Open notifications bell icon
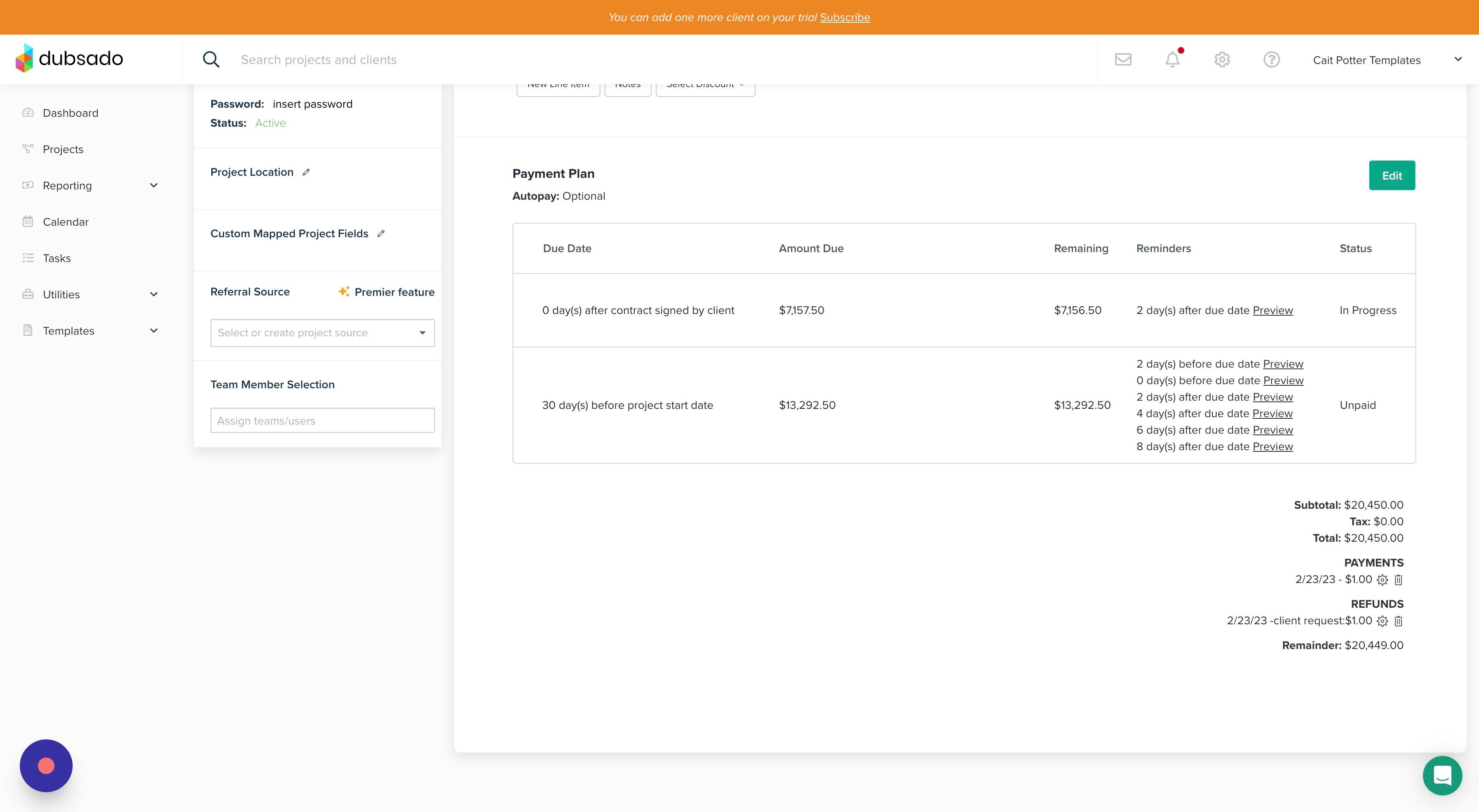This screenshot has width=1479, height=812. [x=1172, y=59]
